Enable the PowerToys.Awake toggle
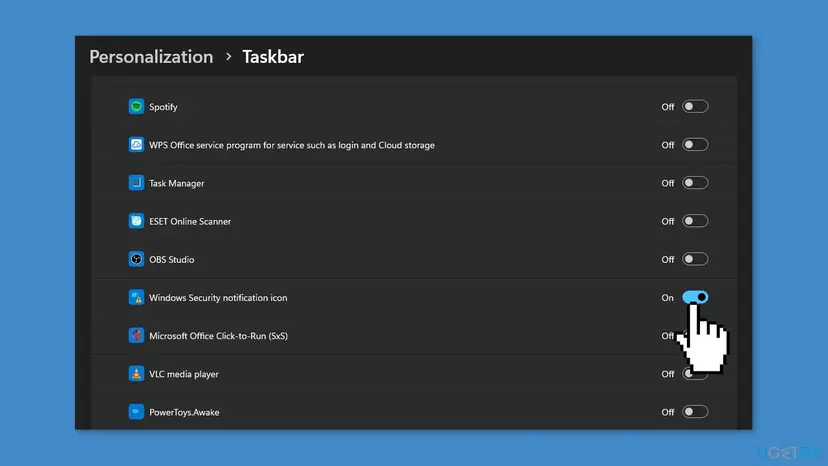 point(695,412)
